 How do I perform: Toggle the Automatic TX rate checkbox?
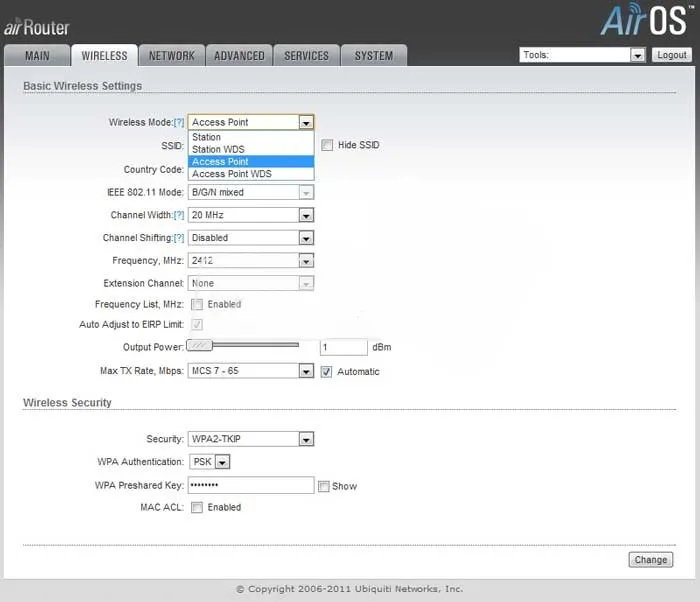(x=327, y=372)
